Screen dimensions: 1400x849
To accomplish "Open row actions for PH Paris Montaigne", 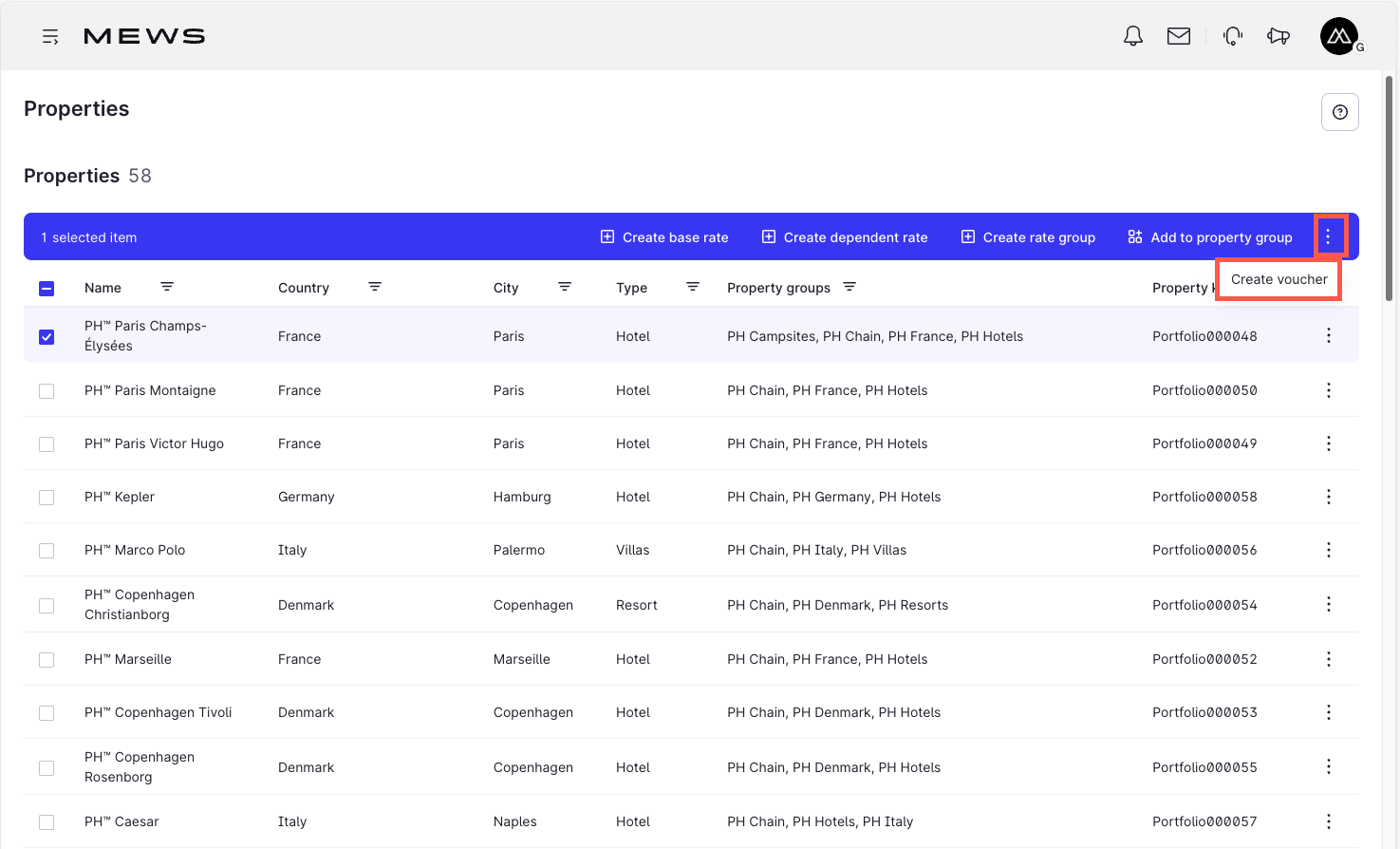I will tap(1329, 390).
